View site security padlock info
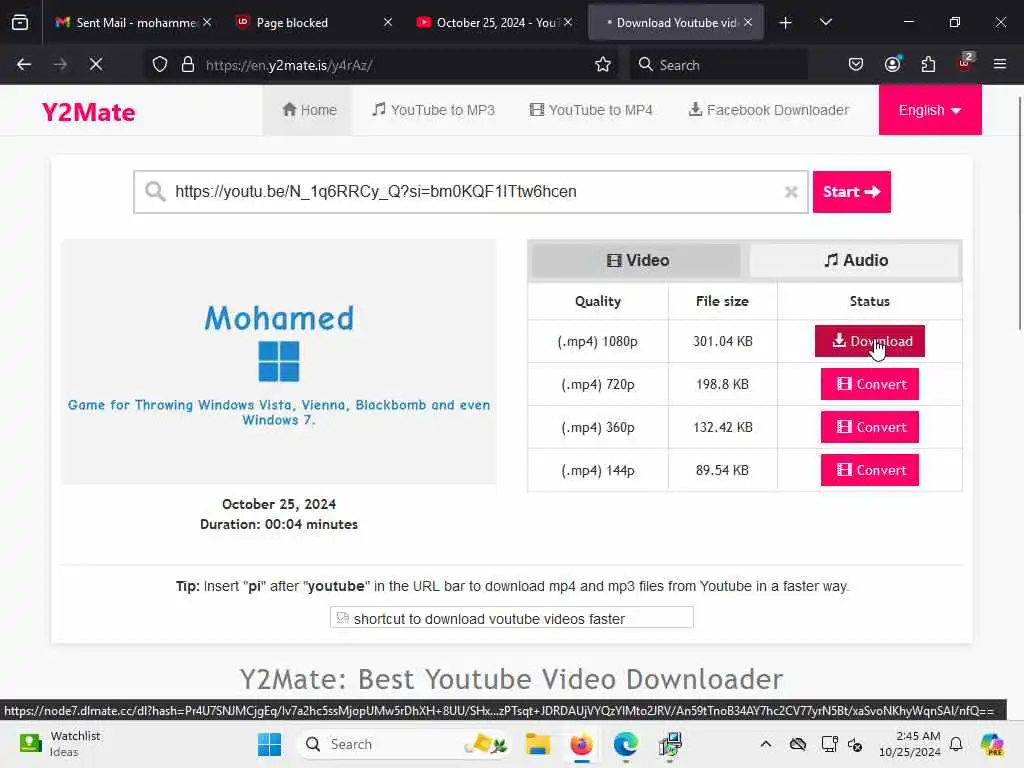 (x=188, y=64)
